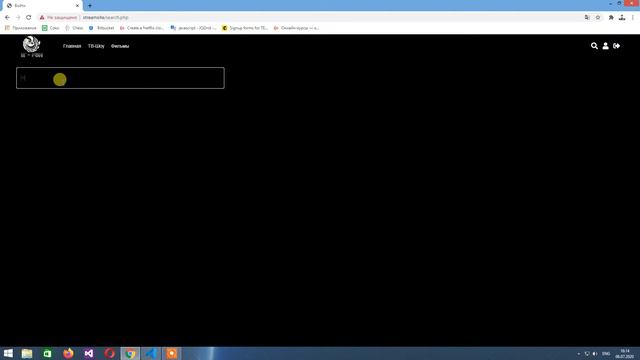Click the Chrome profile avatar icon

622,18
